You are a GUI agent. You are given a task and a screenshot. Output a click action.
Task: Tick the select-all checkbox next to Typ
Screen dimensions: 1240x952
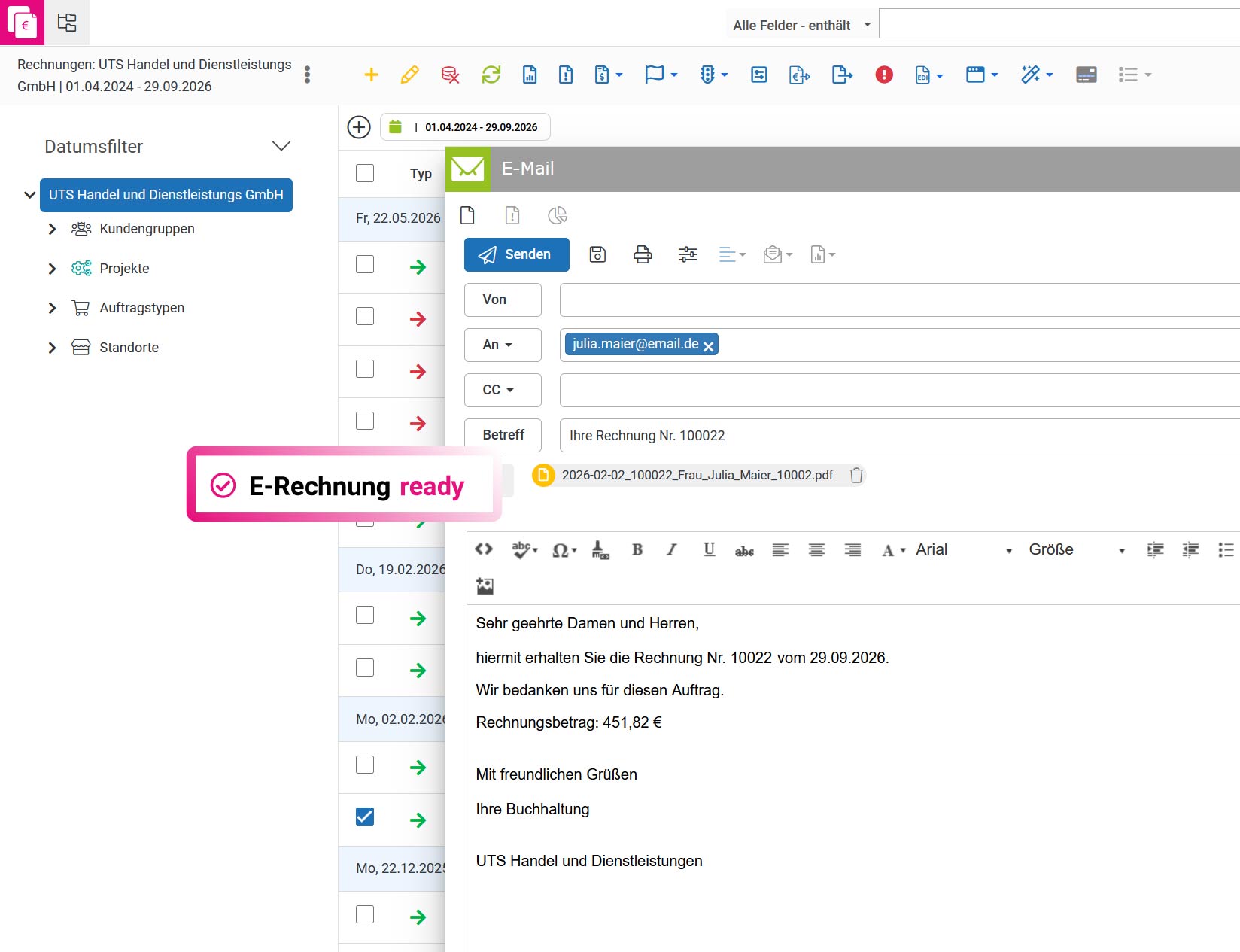[365, 173]
